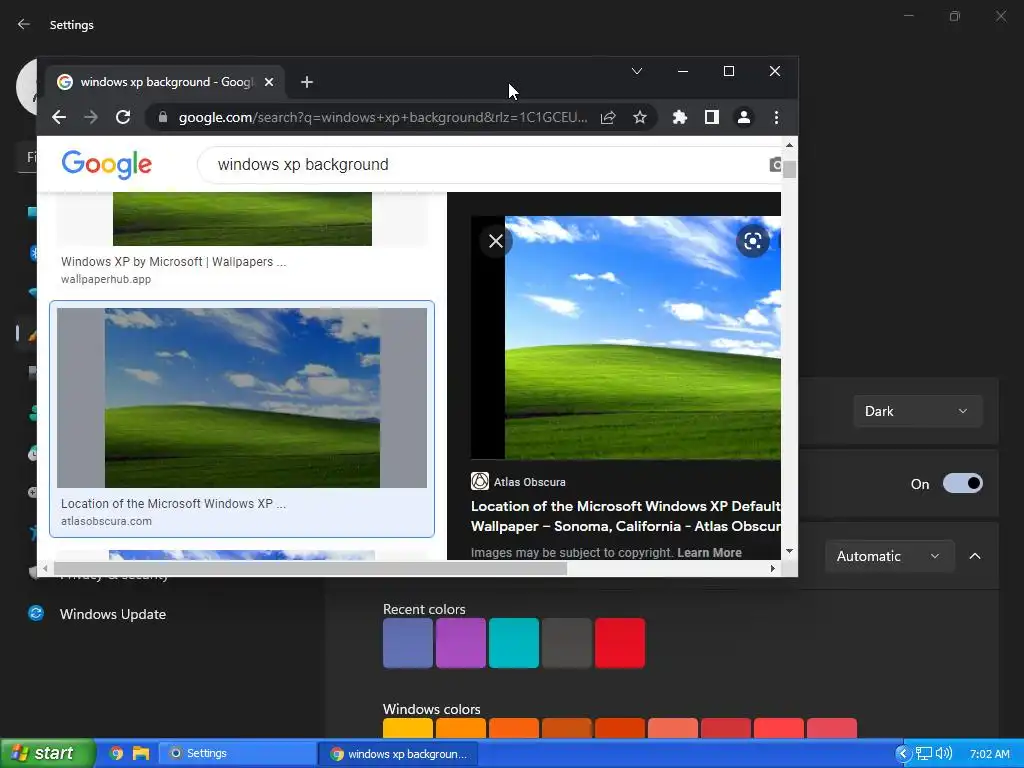Reload the Google search page
1024x768 pixels.
(x=123, y=117)
